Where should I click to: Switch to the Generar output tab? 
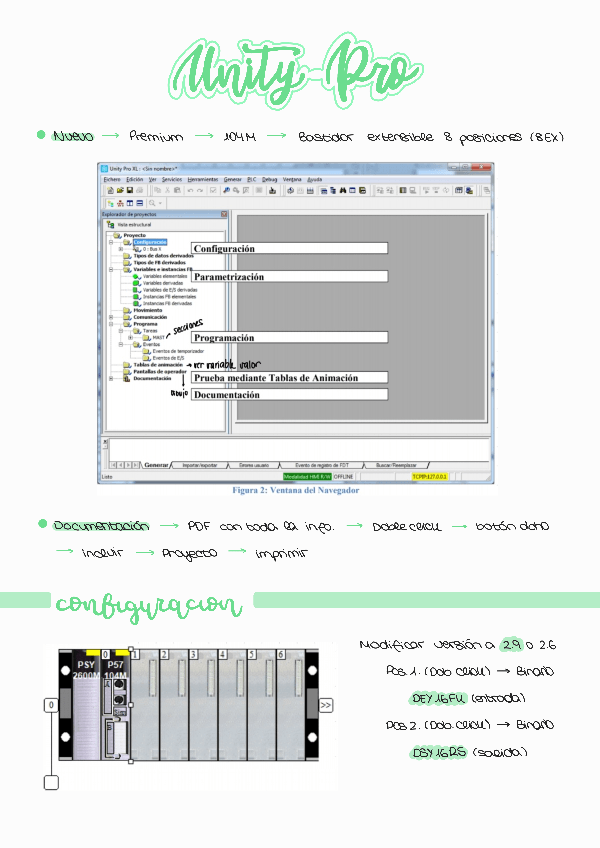[156, 465]
